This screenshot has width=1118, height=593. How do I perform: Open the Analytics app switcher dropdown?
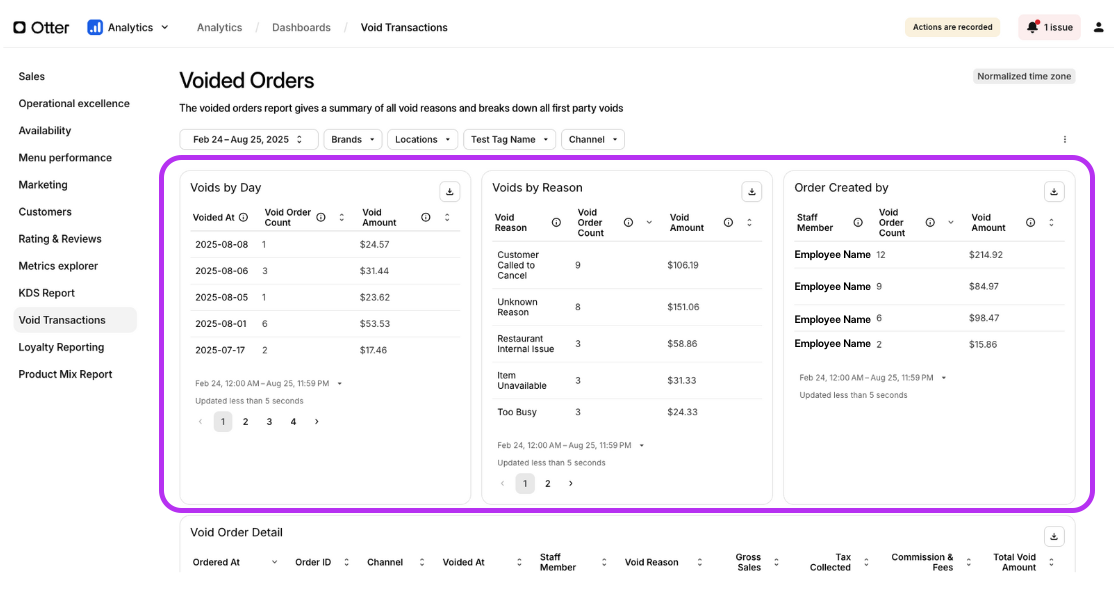point(128,27)
